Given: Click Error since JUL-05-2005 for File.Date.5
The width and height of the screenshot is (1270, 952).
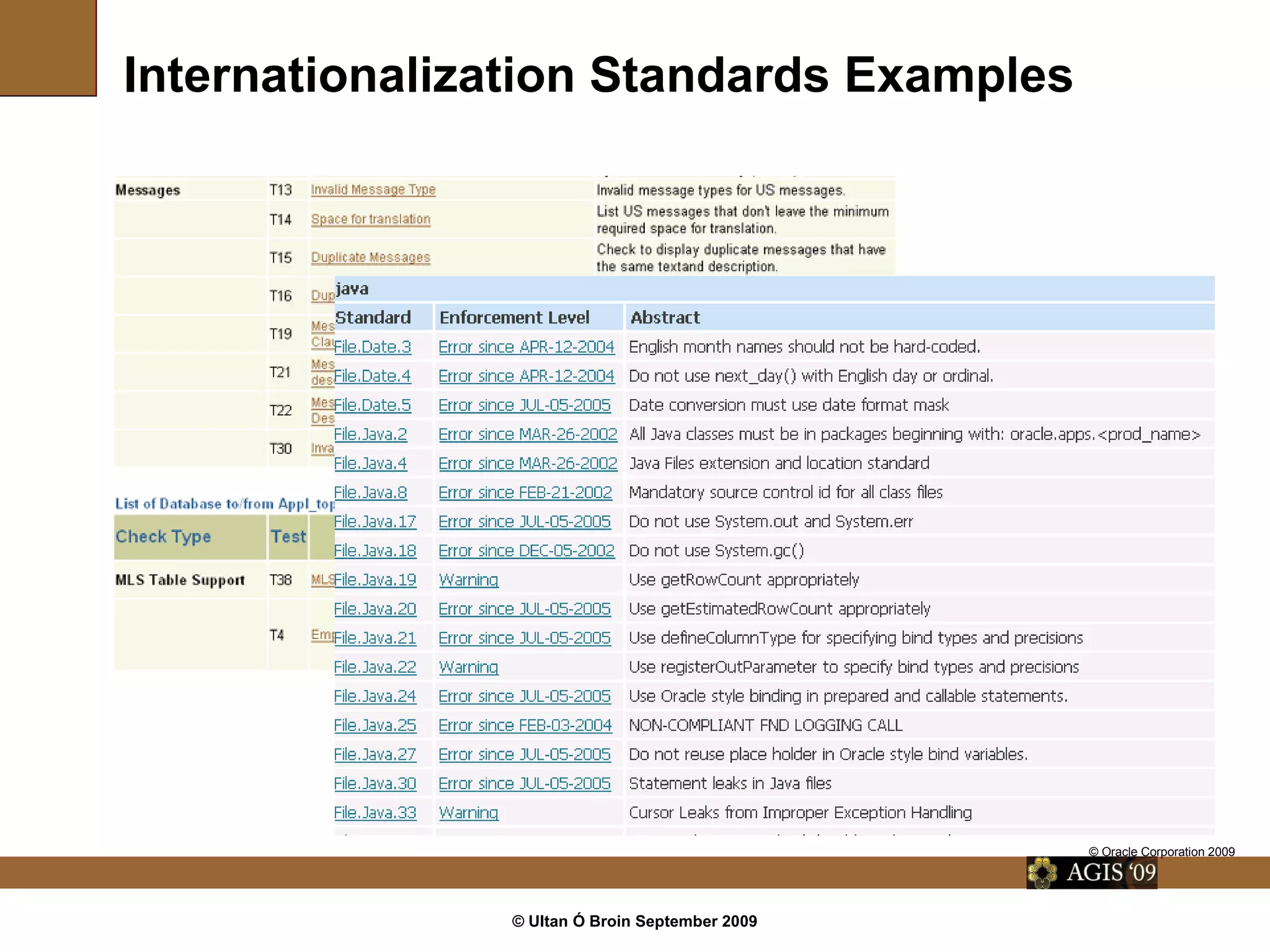Looking at the screenshot, I should point(525,405).
